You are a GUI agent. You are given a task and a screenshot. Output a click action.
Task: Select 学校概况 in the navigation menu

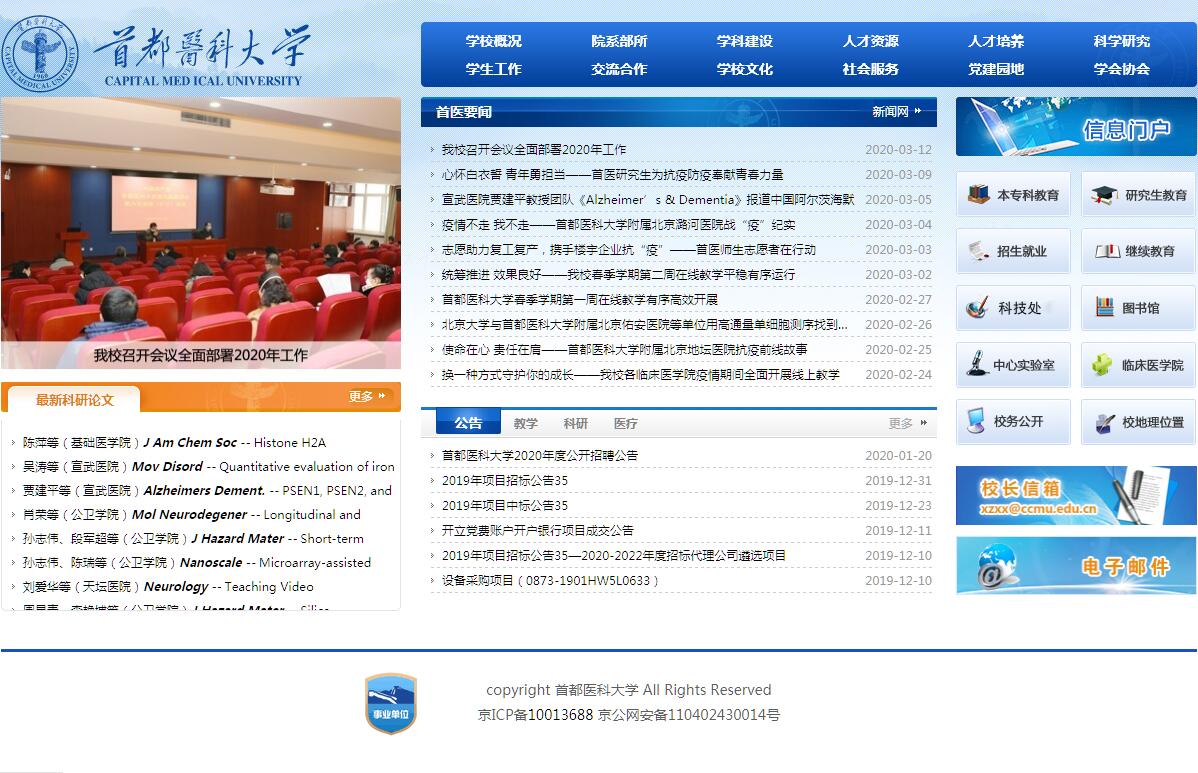493,41
